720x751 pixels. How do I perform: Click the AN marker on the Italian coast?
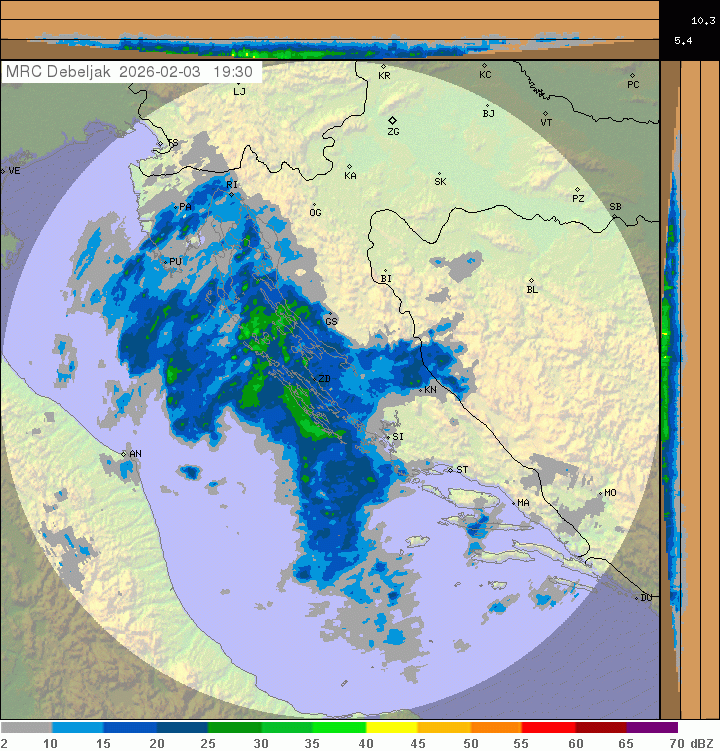tap(124, 454)
